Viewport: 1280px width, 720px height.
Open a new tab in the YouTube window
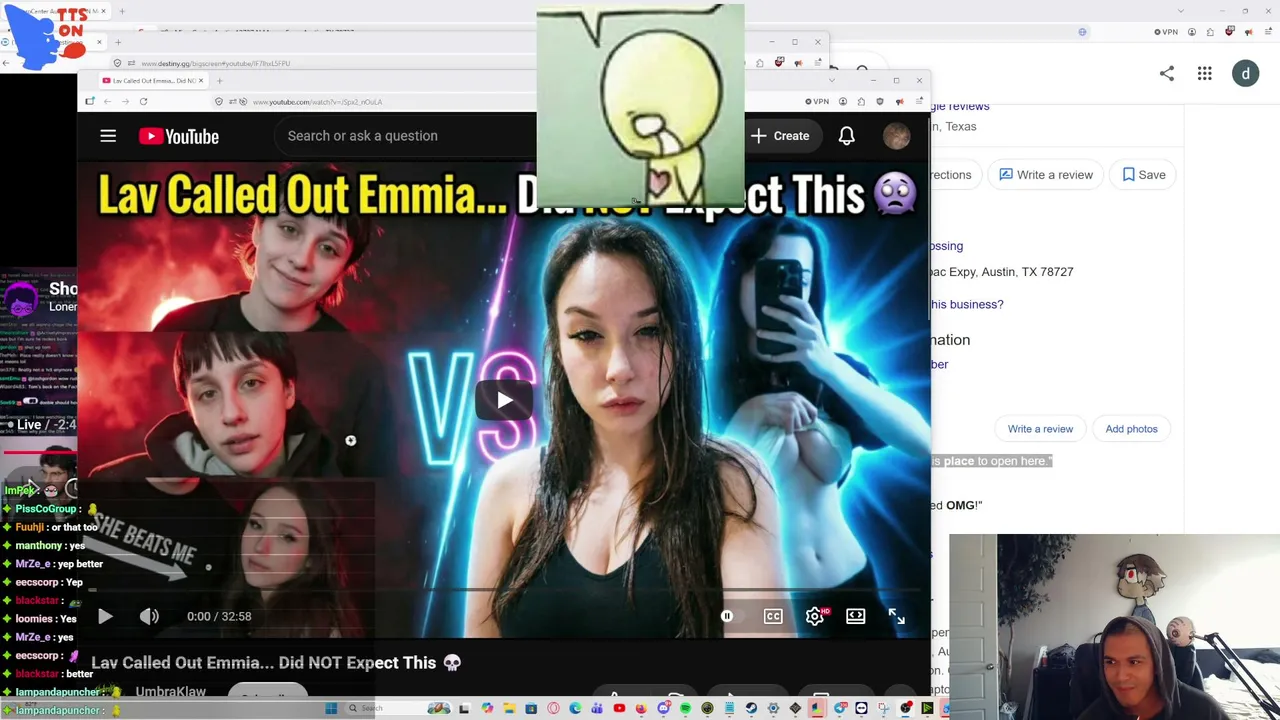tap(220, 80)
